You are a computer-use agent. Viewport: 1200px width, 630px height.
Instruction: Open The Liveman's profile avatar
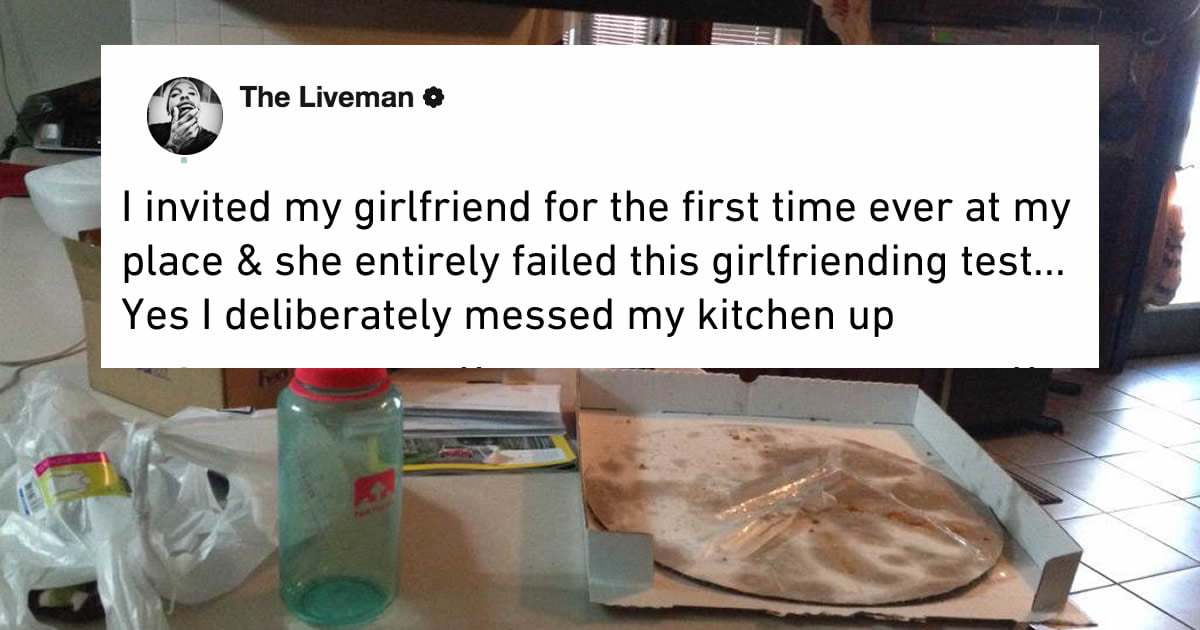(x=185, y=115)
